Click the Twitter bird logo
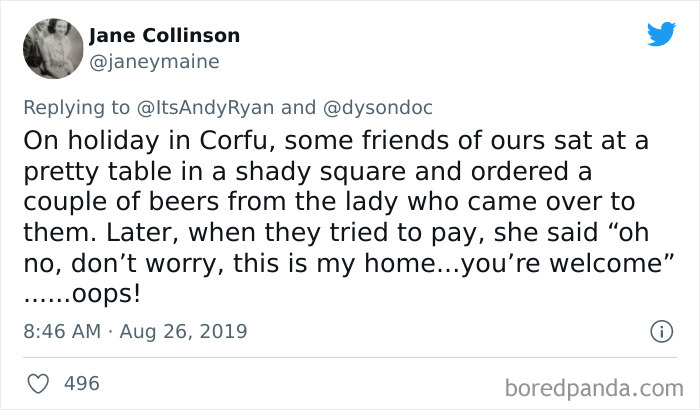 pos(661,35)
